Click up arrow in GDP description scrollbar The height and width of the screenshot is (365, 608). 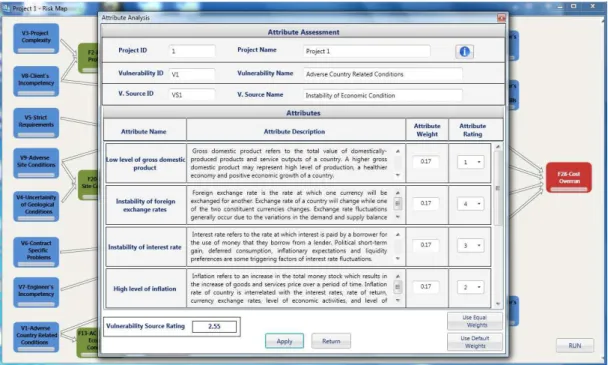pyautogui.click(x=398, y=151)
